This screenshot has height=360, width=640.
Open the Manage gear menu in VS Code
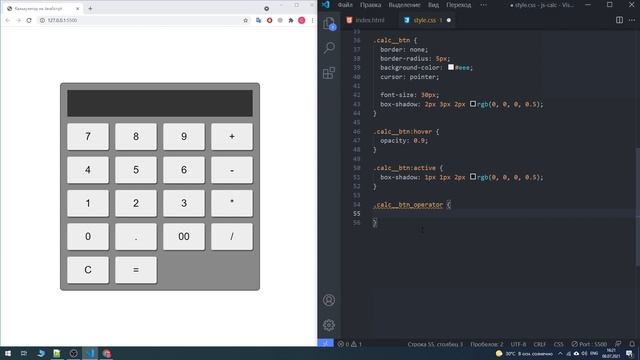coord(329,325)
